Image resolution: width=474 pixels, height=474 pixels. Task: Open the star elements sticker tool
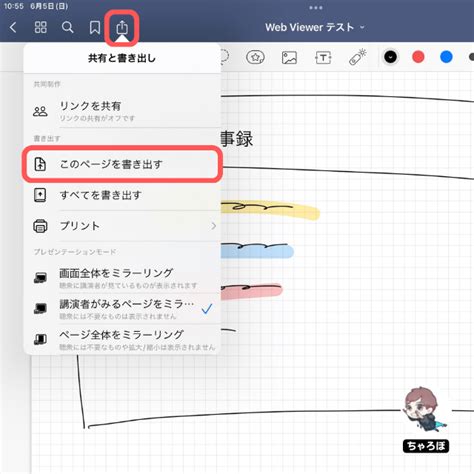(x=255, y=57)
